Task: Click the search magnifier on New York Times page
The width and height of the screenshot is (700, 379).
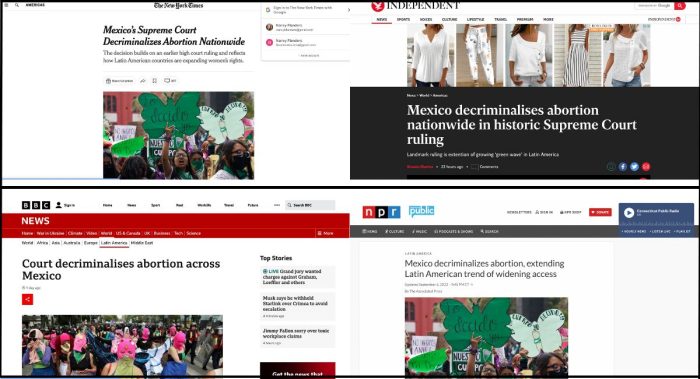Action: coord(17,5)
